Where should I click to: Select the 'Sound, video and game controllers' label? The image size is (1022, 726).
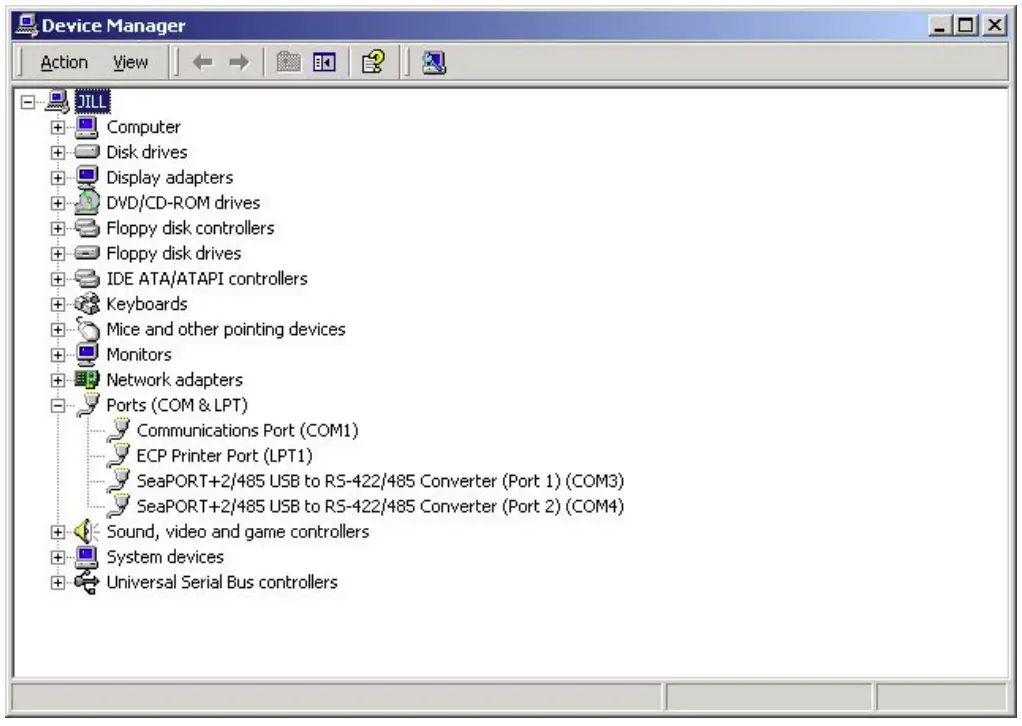point(237,532)
